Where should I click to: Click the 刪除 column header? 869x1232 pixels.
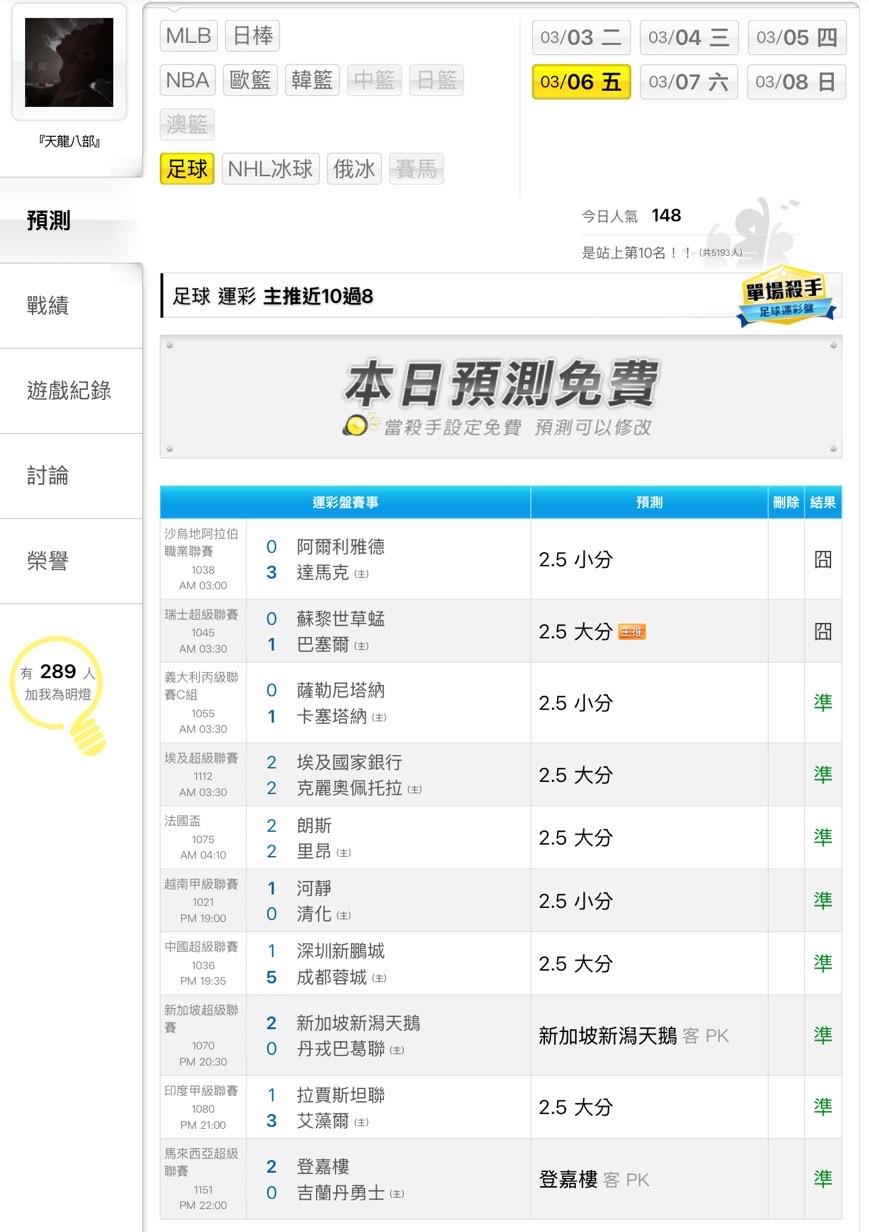coord(786,503)
